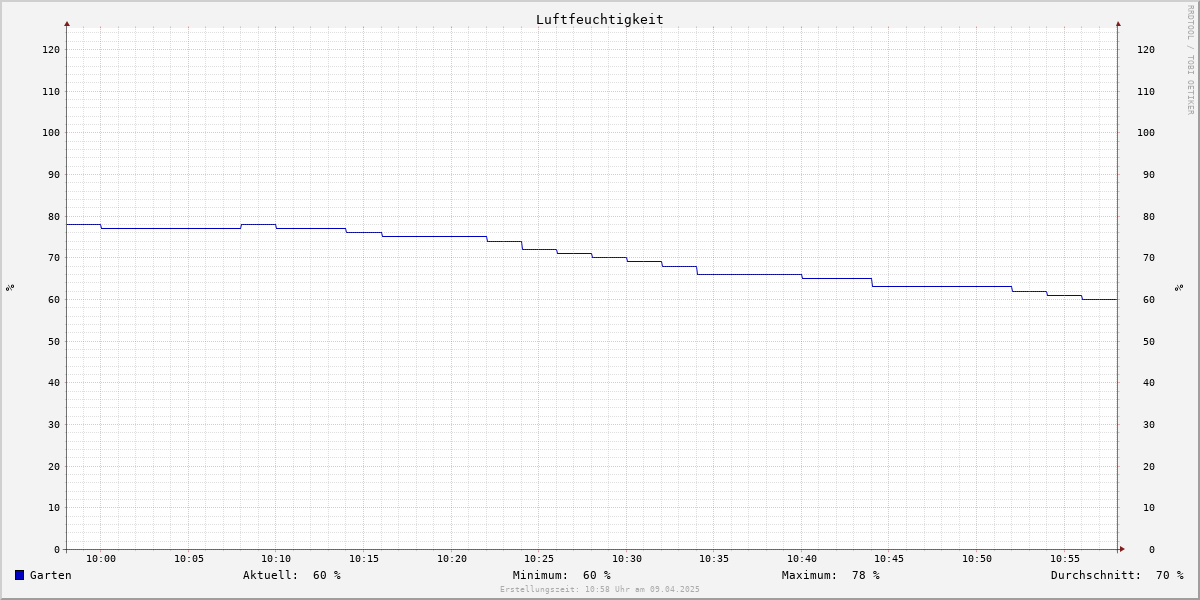Click the 30 label on the right axis
The width and height of the screenshot is (1200, 600).
click(1149, 424)
